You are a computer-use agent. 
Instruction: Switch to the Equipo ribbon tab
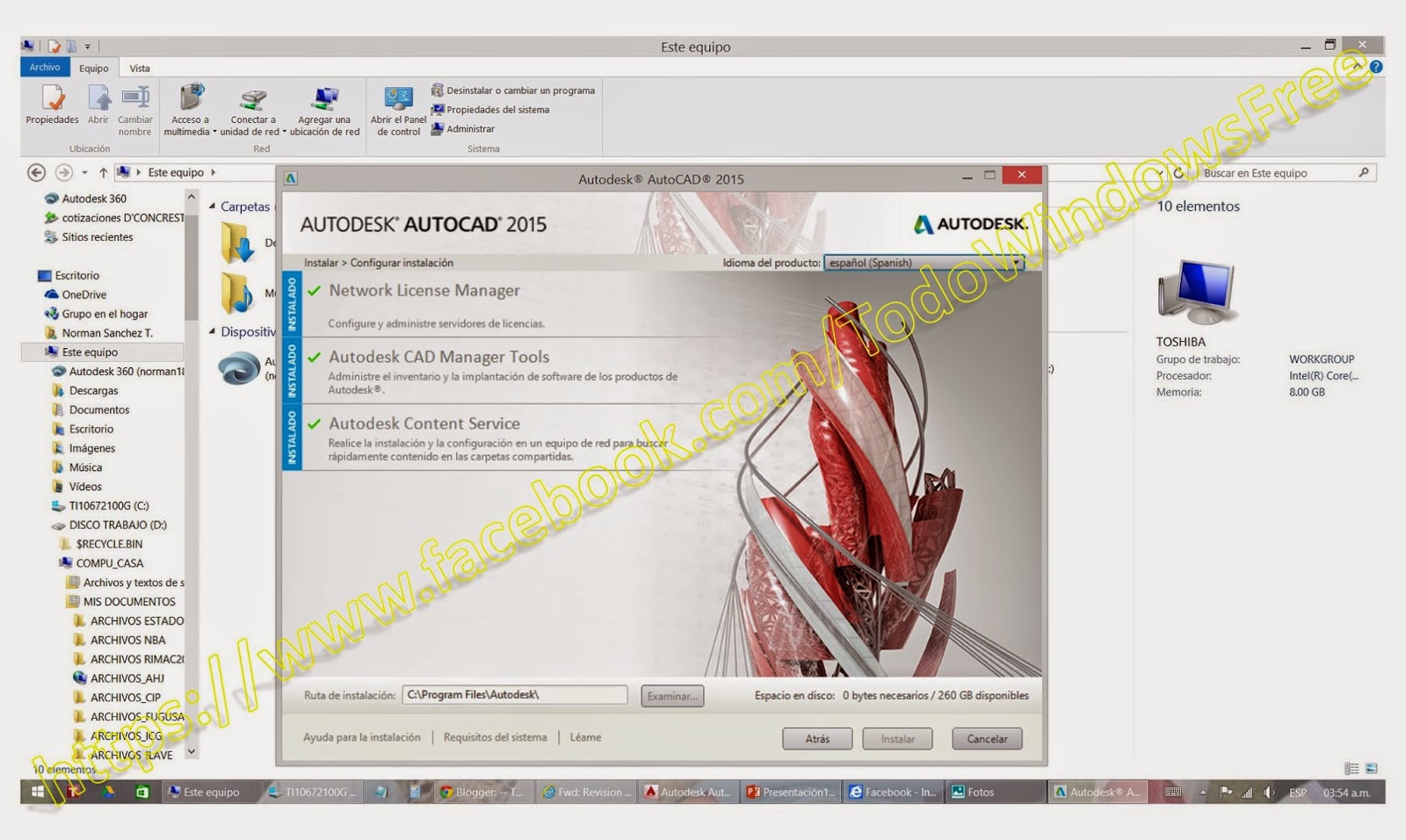click(x=94, y=69)
